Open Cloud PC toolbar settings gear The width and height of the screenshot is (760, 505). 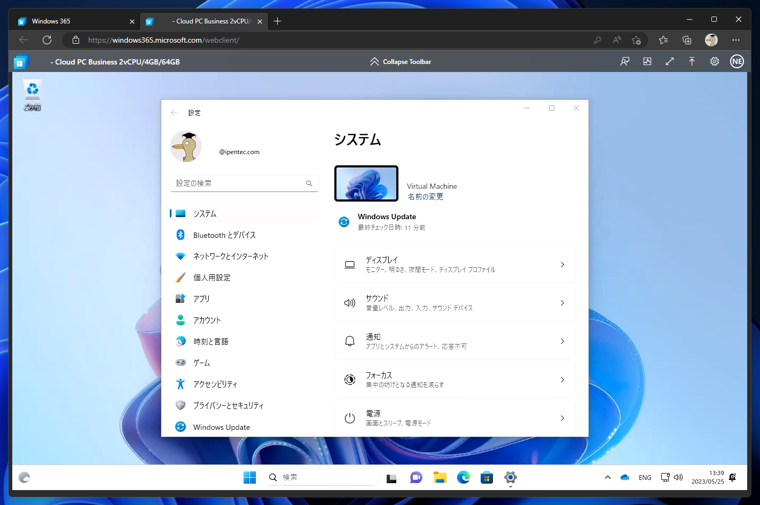click(x=714, y=62)
